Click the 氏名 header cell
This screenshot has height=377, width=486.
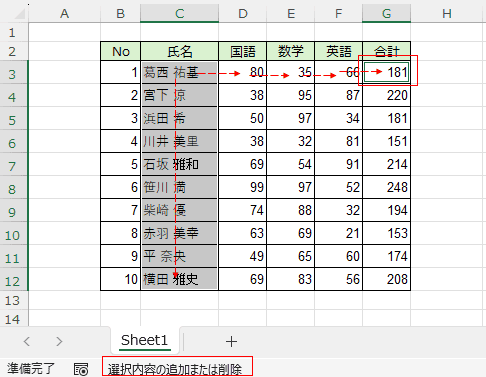(x=179, y=51)
